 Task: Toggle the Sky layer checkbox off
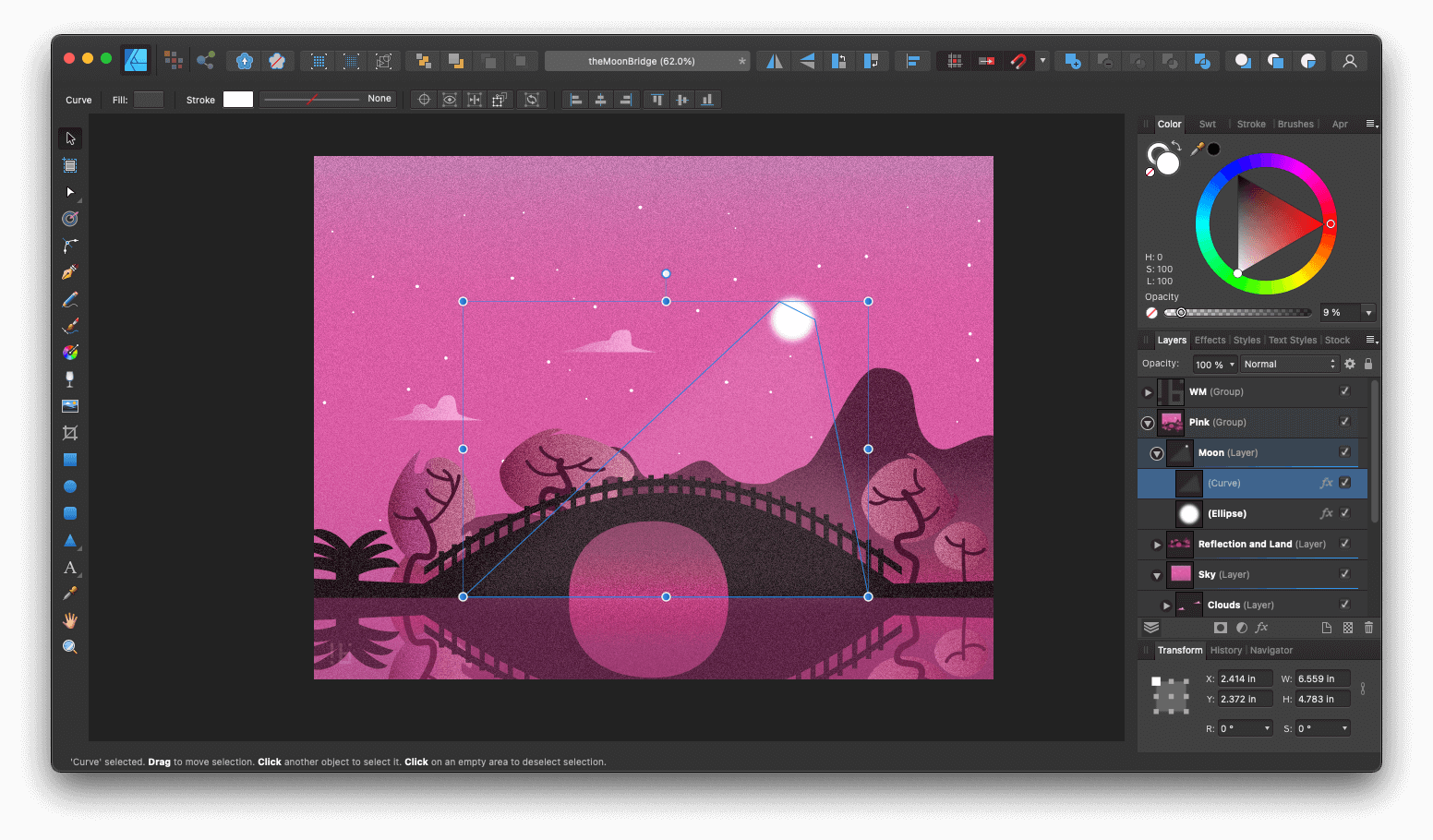click(1346, 574)
